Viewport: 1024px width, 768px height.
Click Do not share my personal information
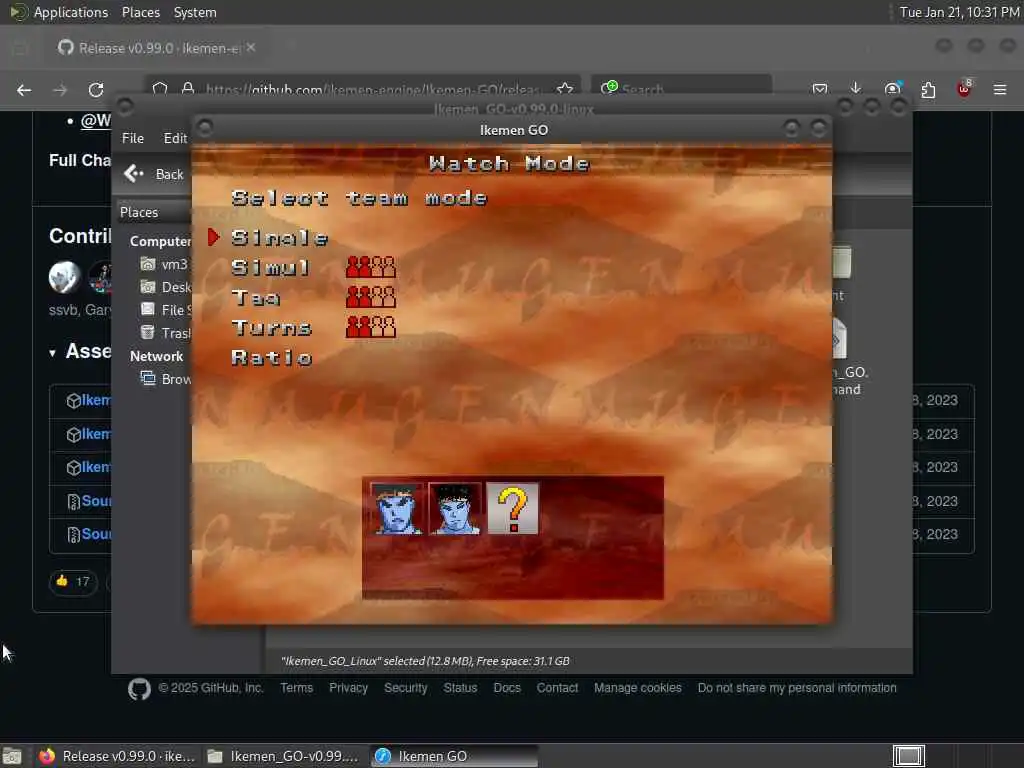click(x=797, y=688)
